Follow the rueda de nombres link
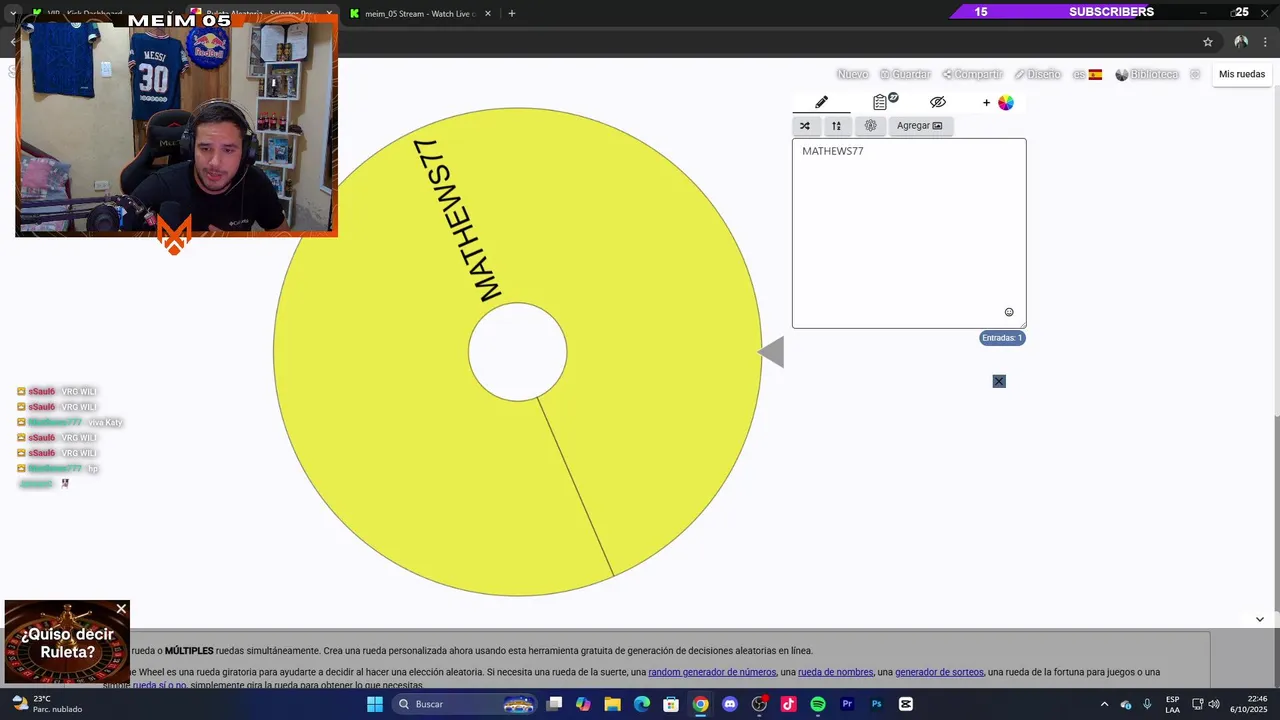1280x720 pixels. point(835,672)
